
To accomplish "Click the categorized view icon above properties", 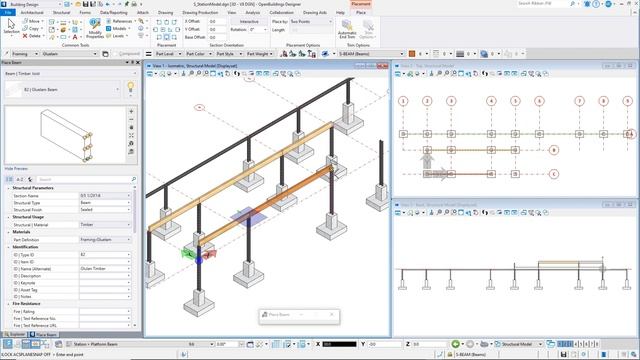I will tap(9, 179).
